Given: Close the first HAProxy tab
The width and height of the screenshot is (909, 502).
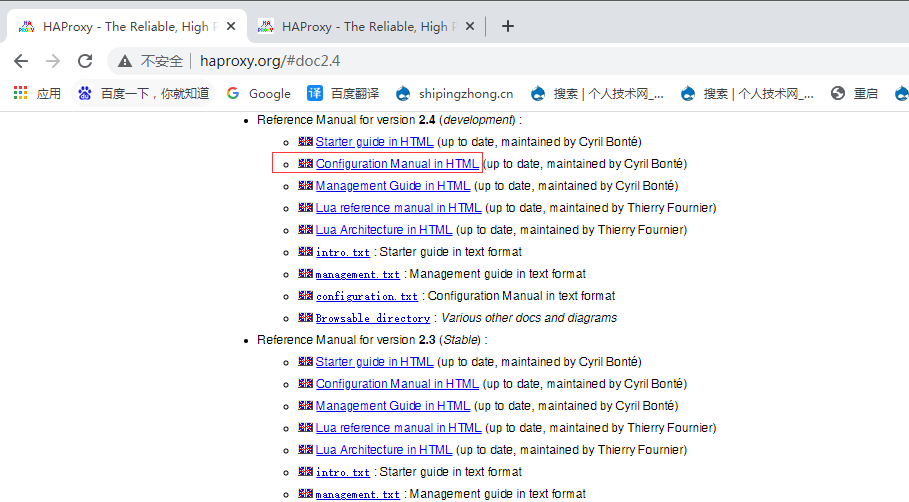Looking at the screenshot, I should (231, 26).
